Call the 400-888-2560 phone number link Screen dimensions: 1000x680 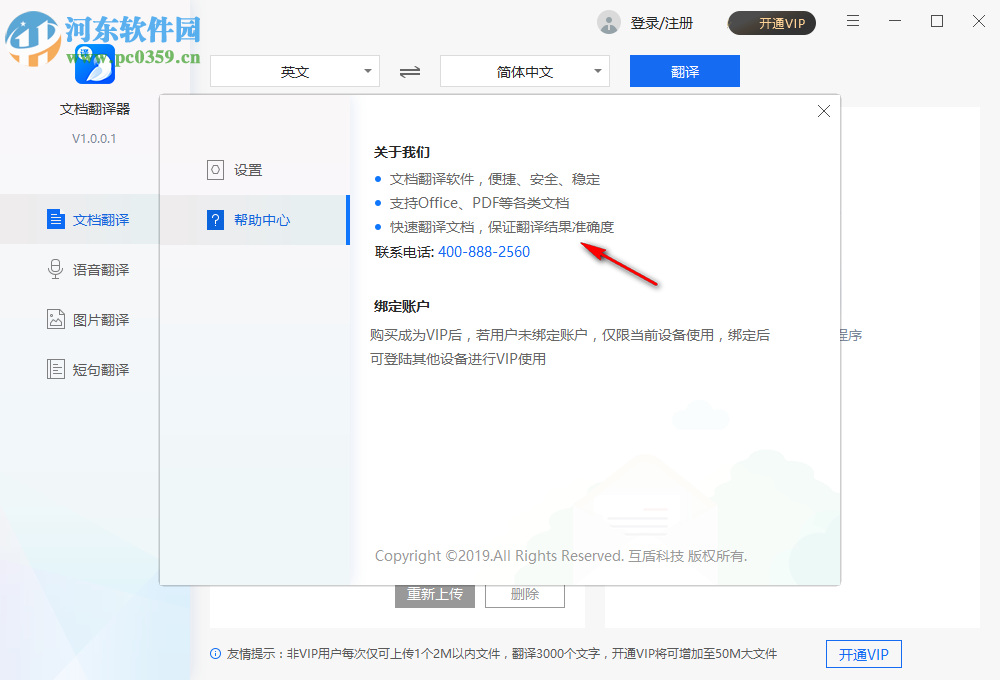pos(484,252)
